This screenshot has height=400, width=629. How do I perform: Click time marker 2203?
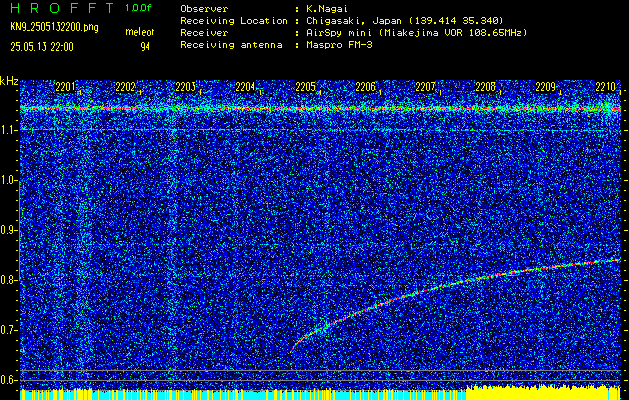click(x=185, y=87)
